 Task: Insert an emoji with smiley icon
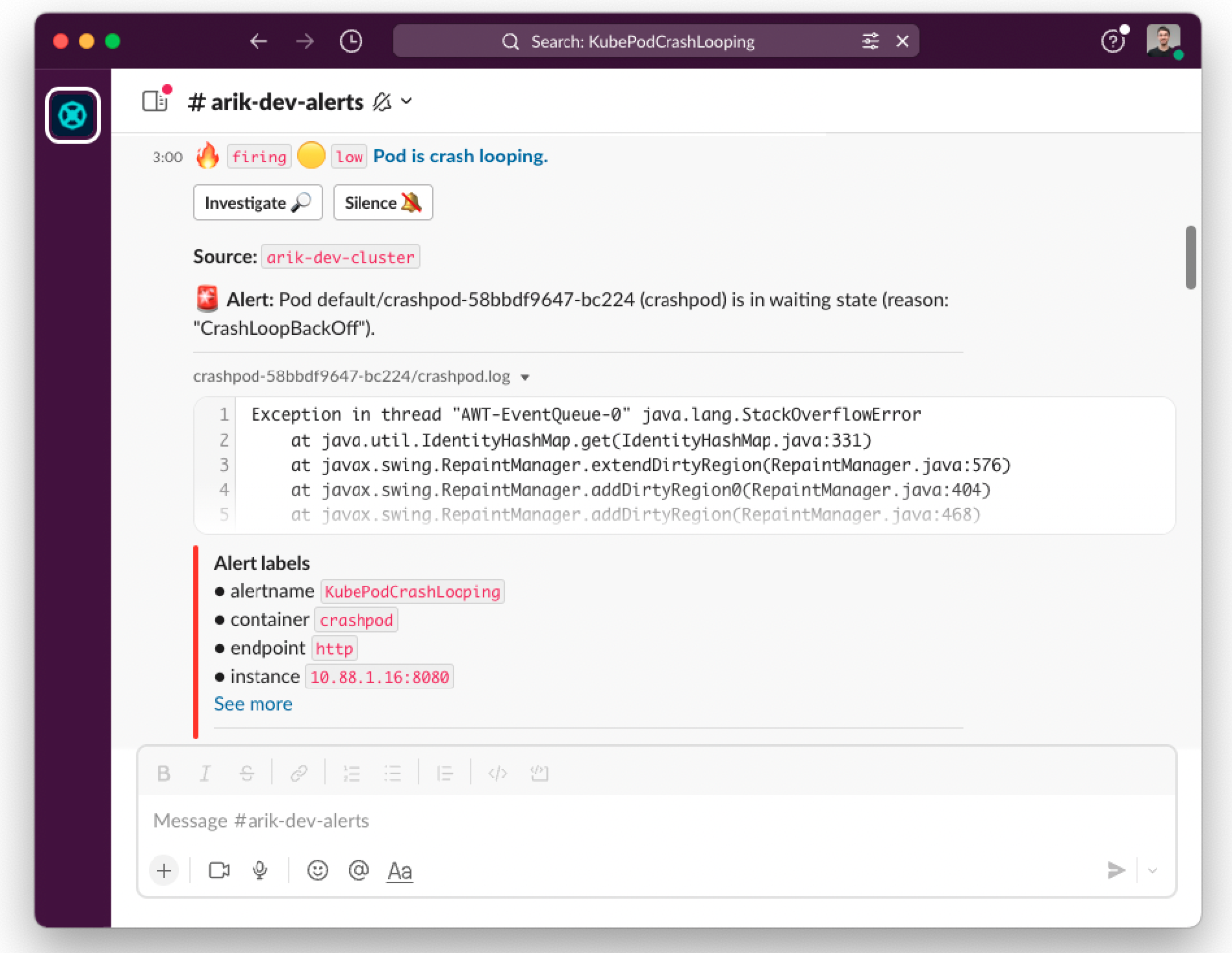pos(317,870)
